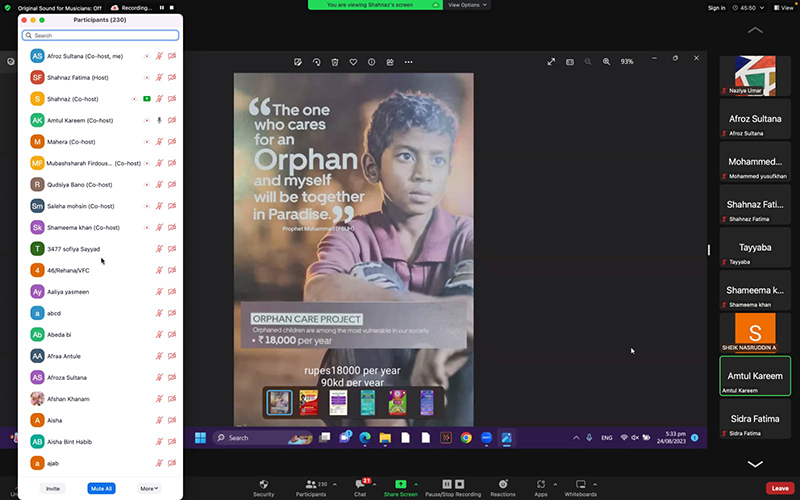The height and width of the screenshot is (500, 800).
Task: Open Security in the Zoom toolbar
Action: 264,488
